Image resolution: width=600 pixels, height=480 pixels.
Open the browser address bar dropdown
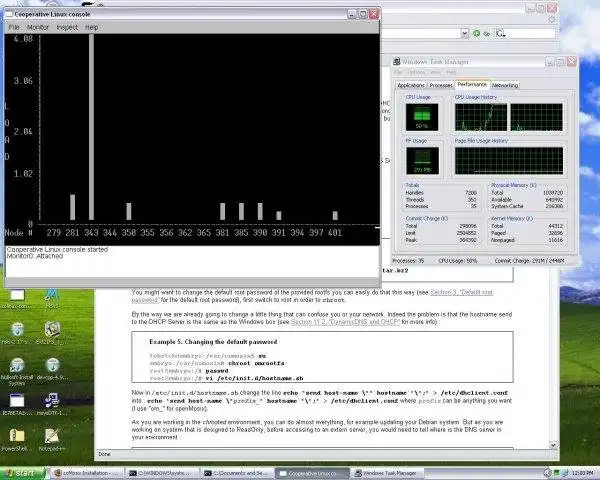coord(465,33)
